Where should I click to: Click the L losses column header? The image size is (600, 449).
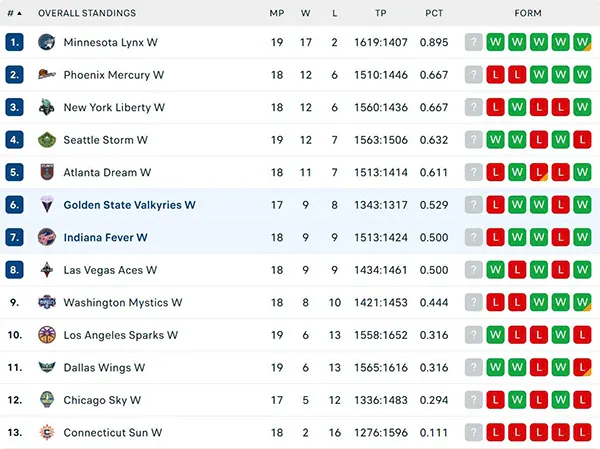click(x=334, y=13)
